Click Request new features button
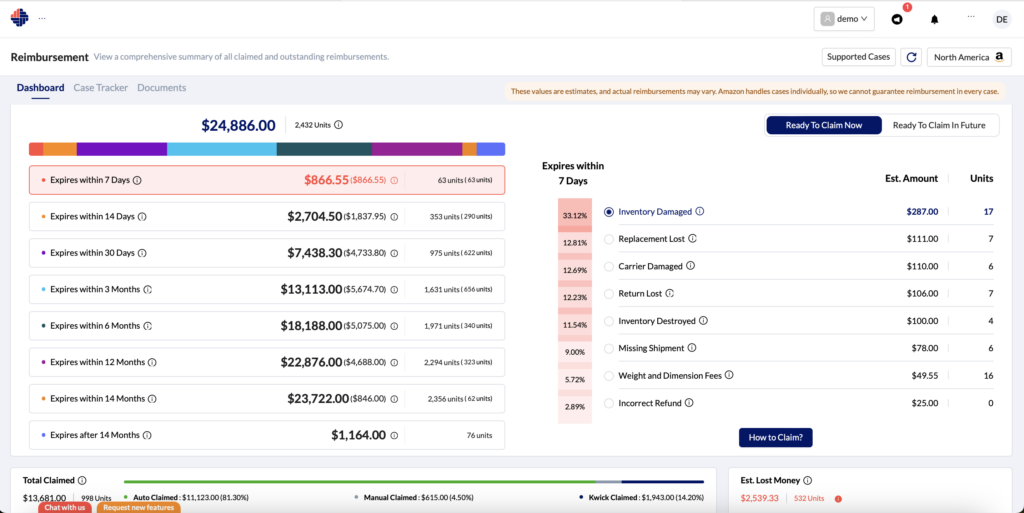Screen dimensions: 1024x513 click(138, 508)
